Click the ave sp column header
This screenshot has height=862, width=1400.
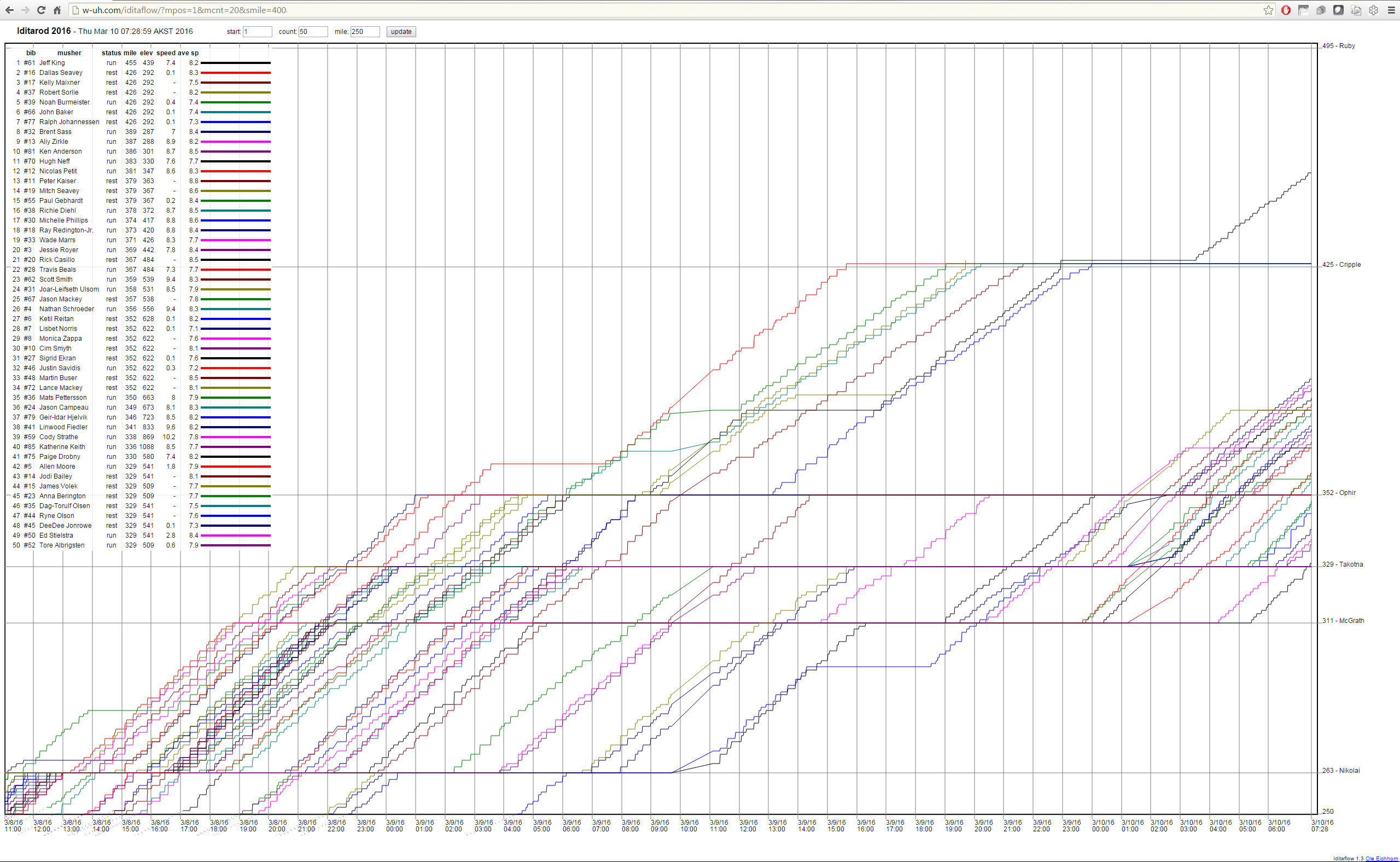(x=188, y=53)
